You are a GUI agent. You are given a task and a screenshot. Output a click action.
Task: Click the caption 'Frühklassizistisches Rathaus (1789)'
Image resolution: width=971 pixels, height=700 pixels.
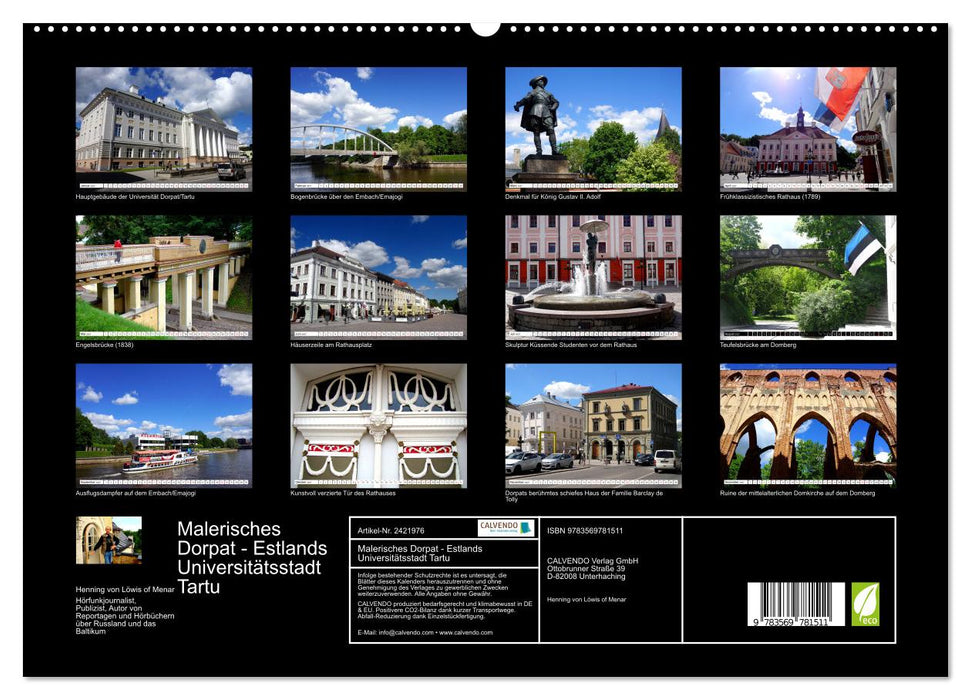[x=770, y=197]
